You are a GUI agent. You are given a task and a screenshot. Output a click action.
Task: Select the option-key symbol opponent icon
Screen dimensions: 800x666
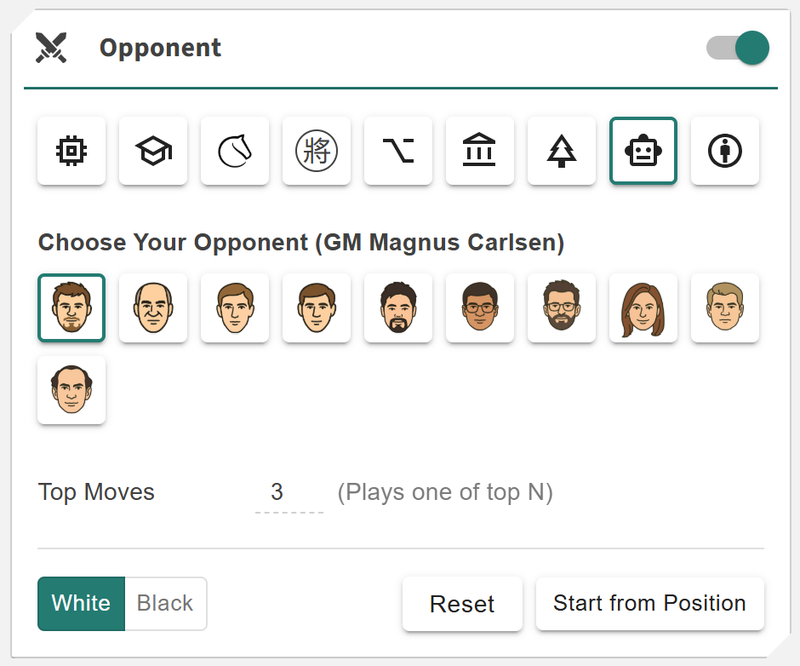(398, 151)
